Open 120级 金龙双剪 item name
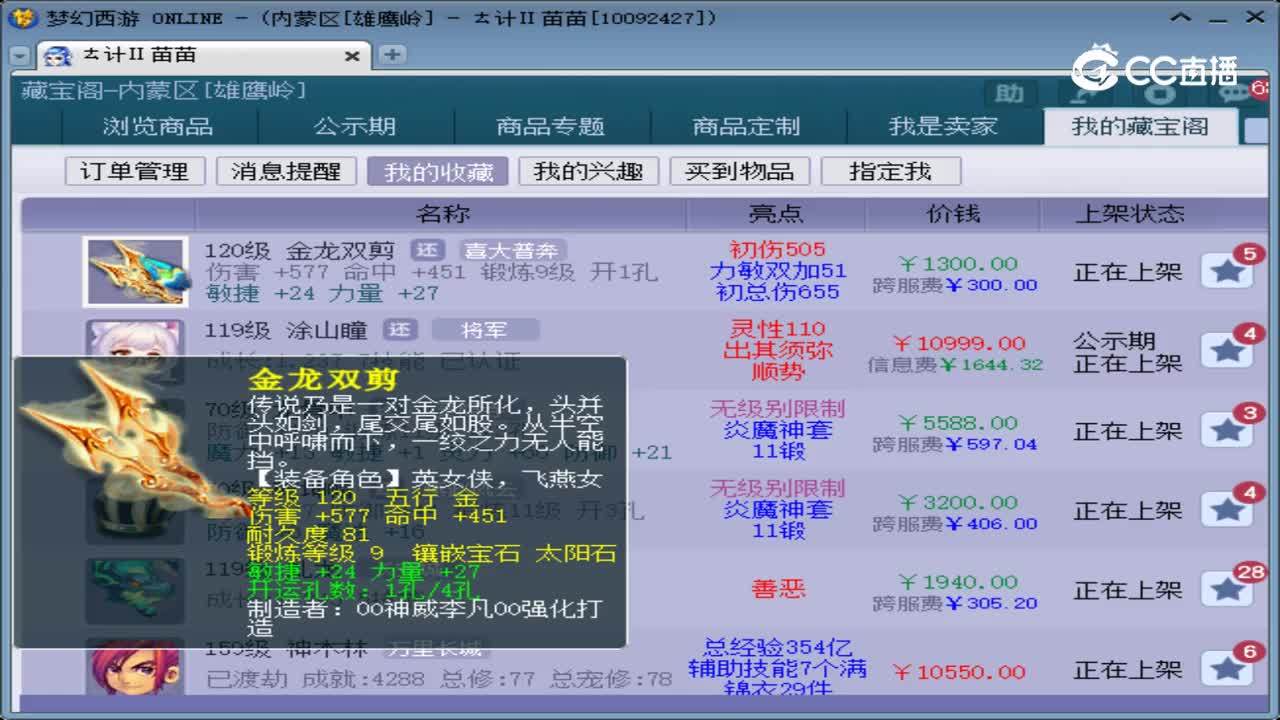Viewport: 1280px width, 720px height. click(x=300, y=250)
